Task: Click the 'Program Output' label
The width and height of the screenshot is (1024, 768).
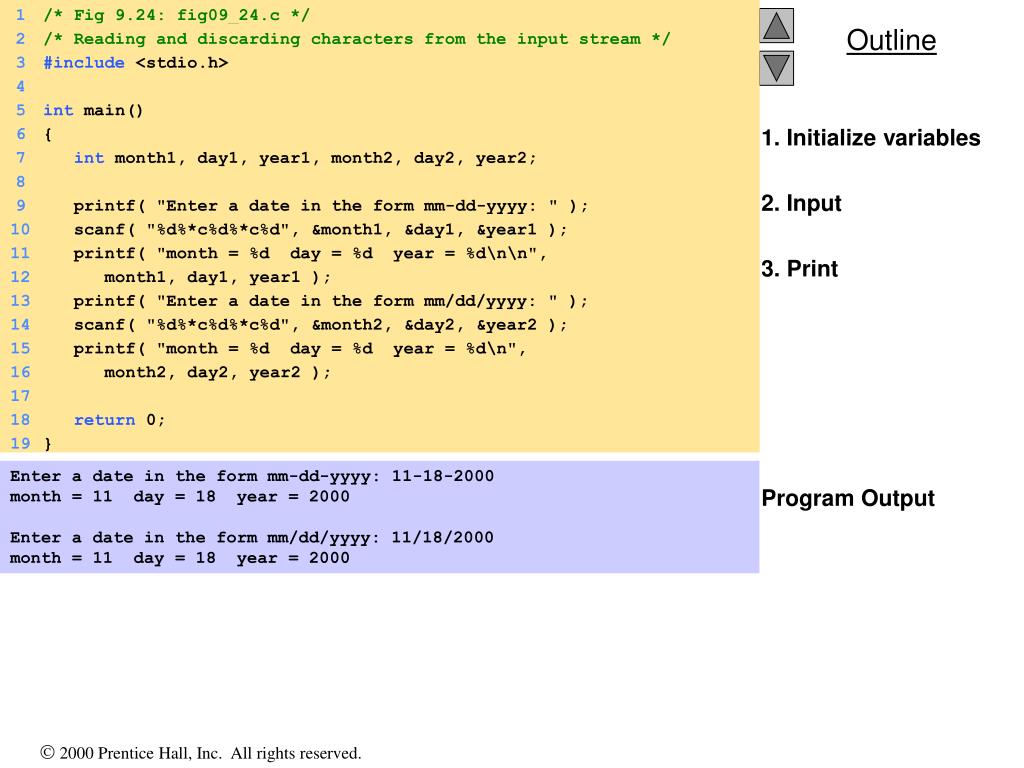Action: pos(848,498)
